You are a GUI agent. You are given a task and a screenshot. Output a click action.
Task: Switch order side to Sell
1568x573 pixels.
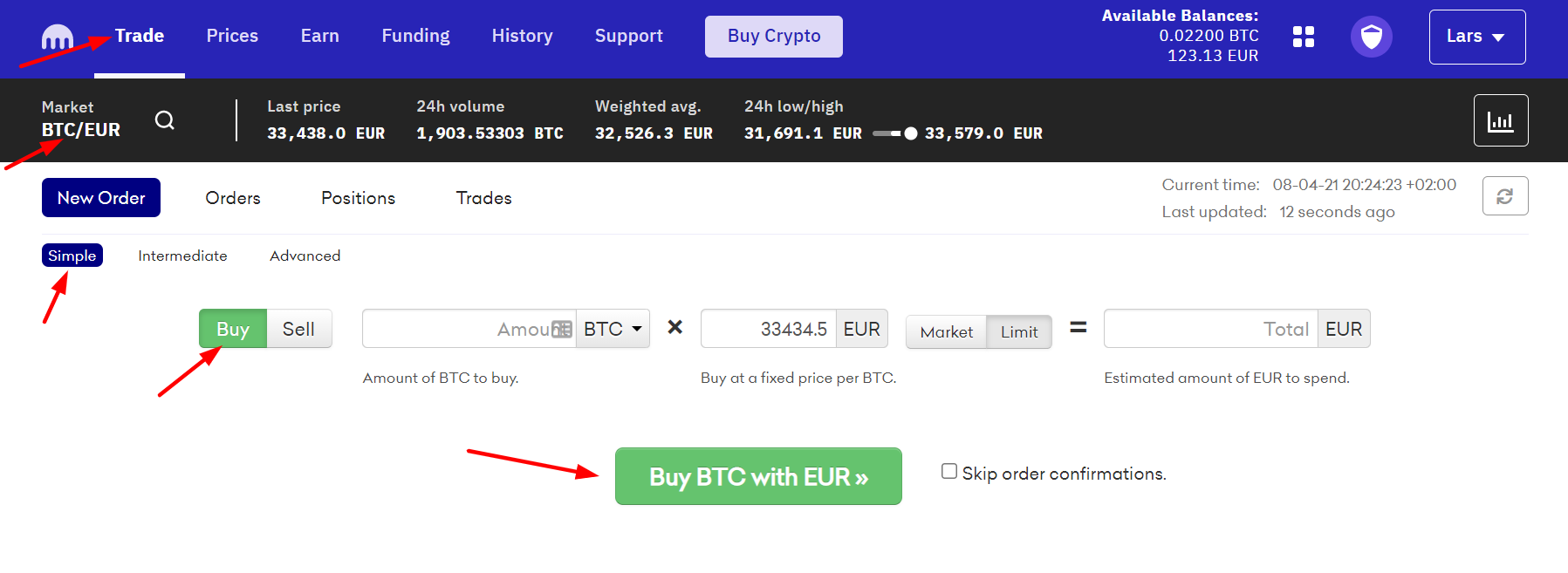coord(298,329)
